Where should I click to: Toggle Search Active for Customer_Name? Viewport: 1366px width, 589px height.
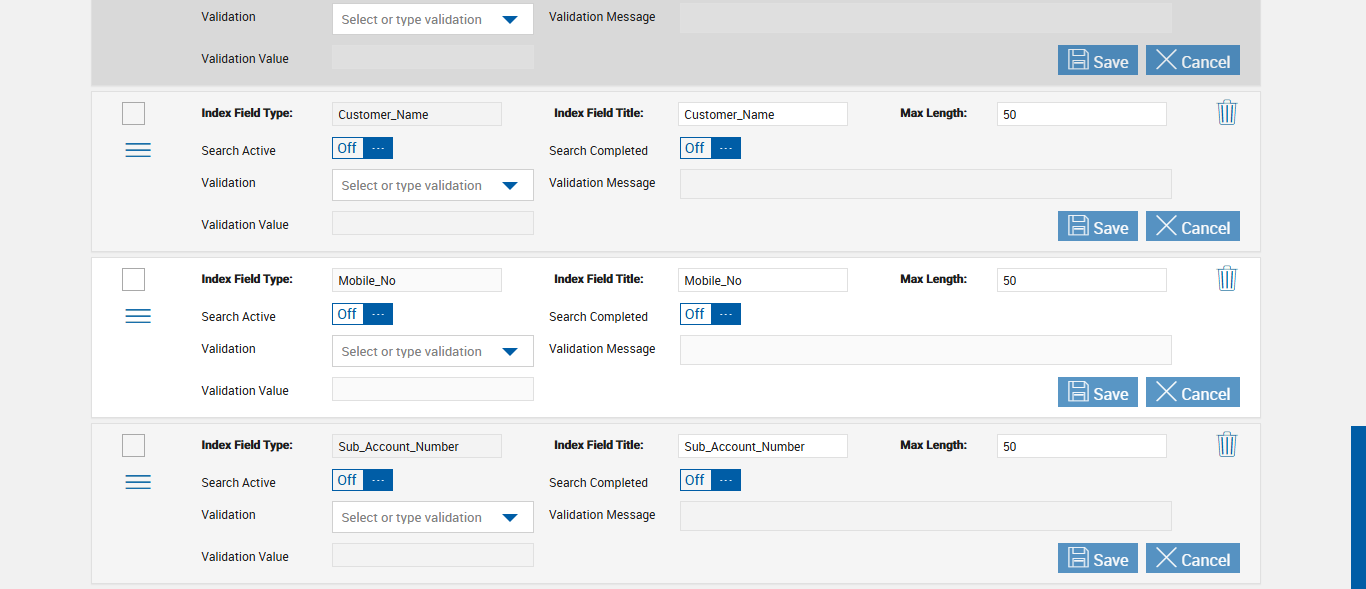pyautogui.click(x=362, y=148)
